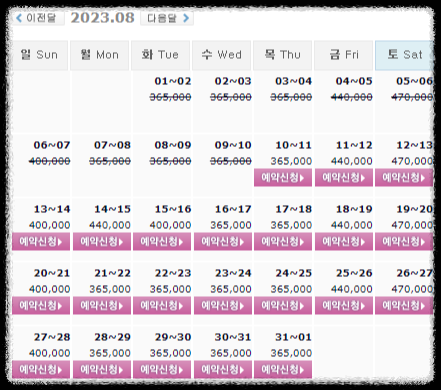The height and width of the screenshot is (390, 441).
Task: Reserve the 22~23 night
Action: click(x=162, y=305)
